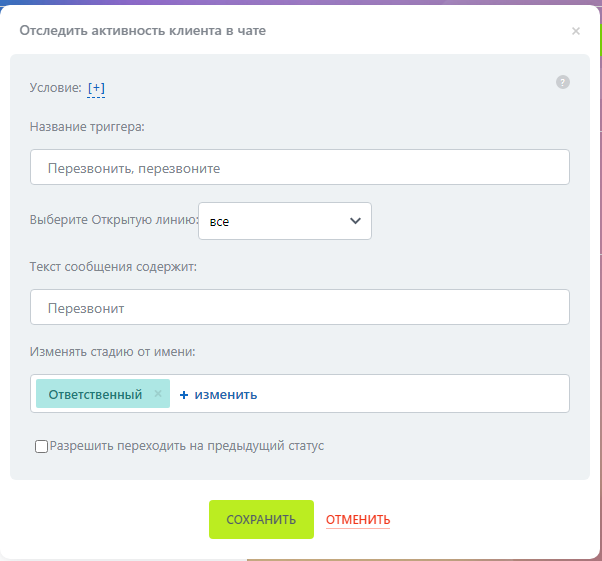
Task: Focus the Название триггера input field
Action: pyautogui.click(x=299, y=168)
